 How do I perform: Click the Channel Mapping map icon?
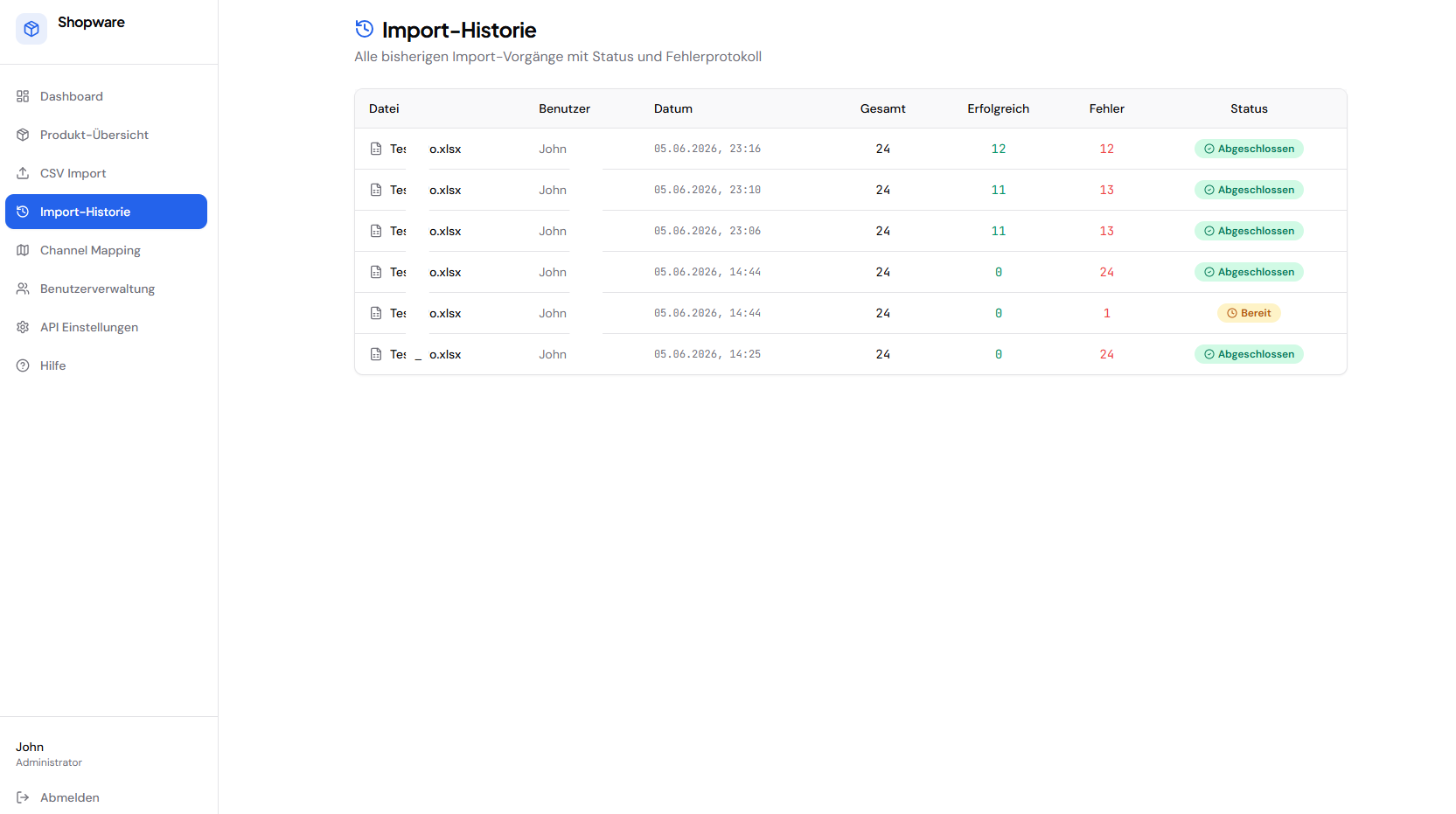(23, 250)
